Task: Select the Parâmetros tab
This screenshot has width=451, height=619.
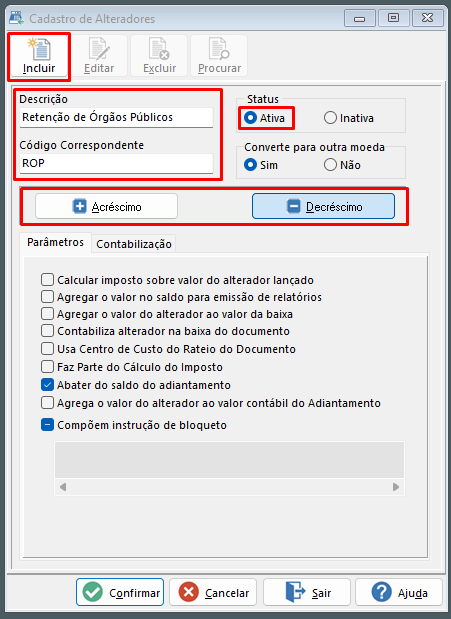Action: (55, 242)
